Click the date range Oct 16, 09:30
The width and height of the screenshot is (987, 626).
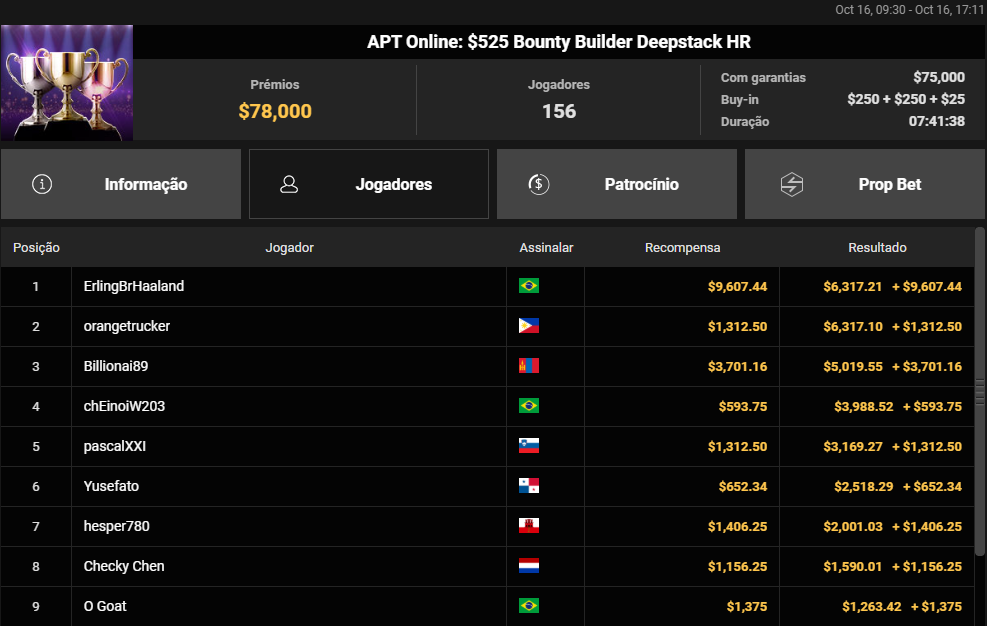[910, 9]
